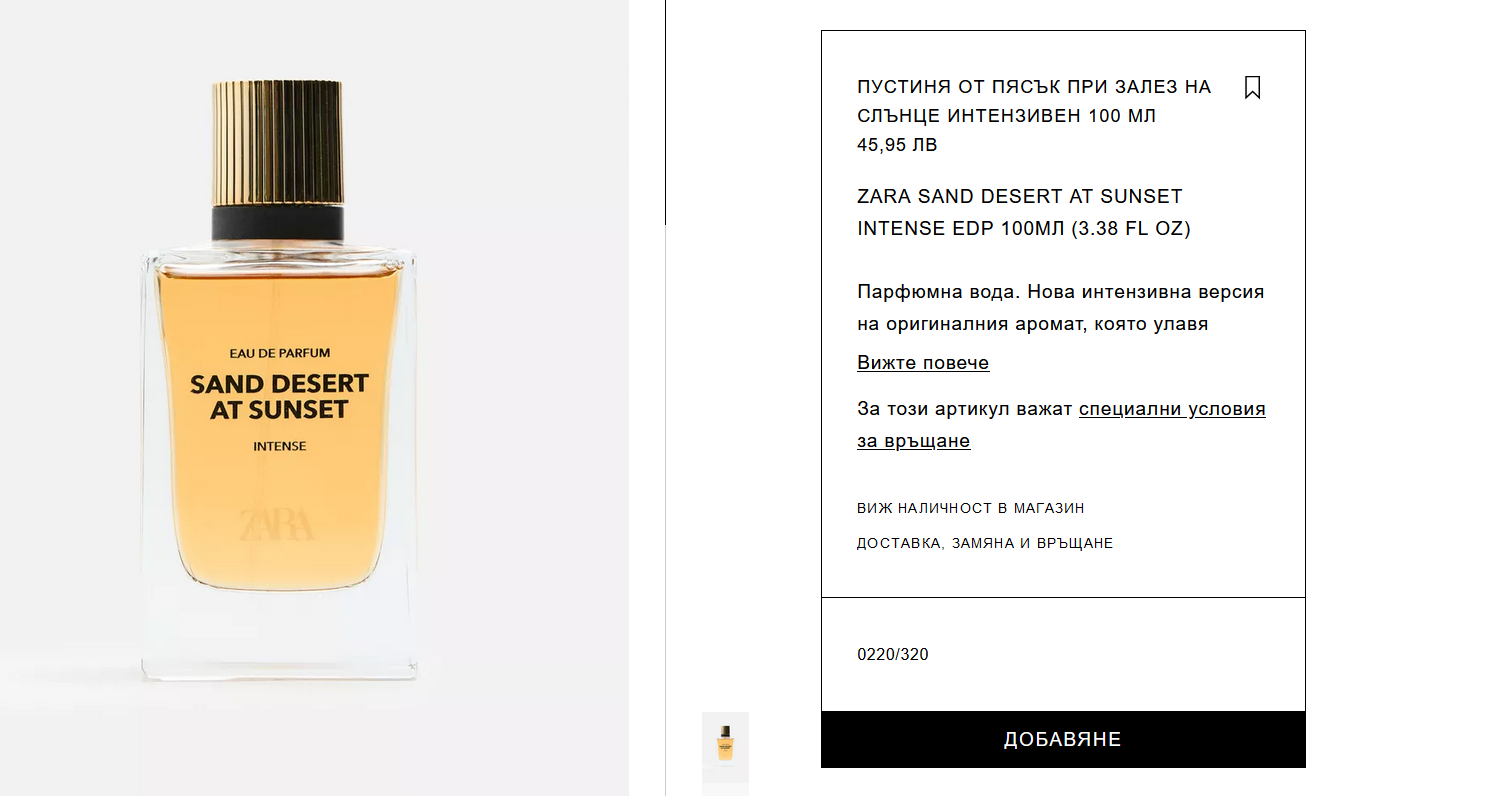Screen dimensions: 1500x796
Task: Open 'ДОСТАВКА, ЗАМЯНА И ВРЪЩАНЕ' info
Action: 984,543
